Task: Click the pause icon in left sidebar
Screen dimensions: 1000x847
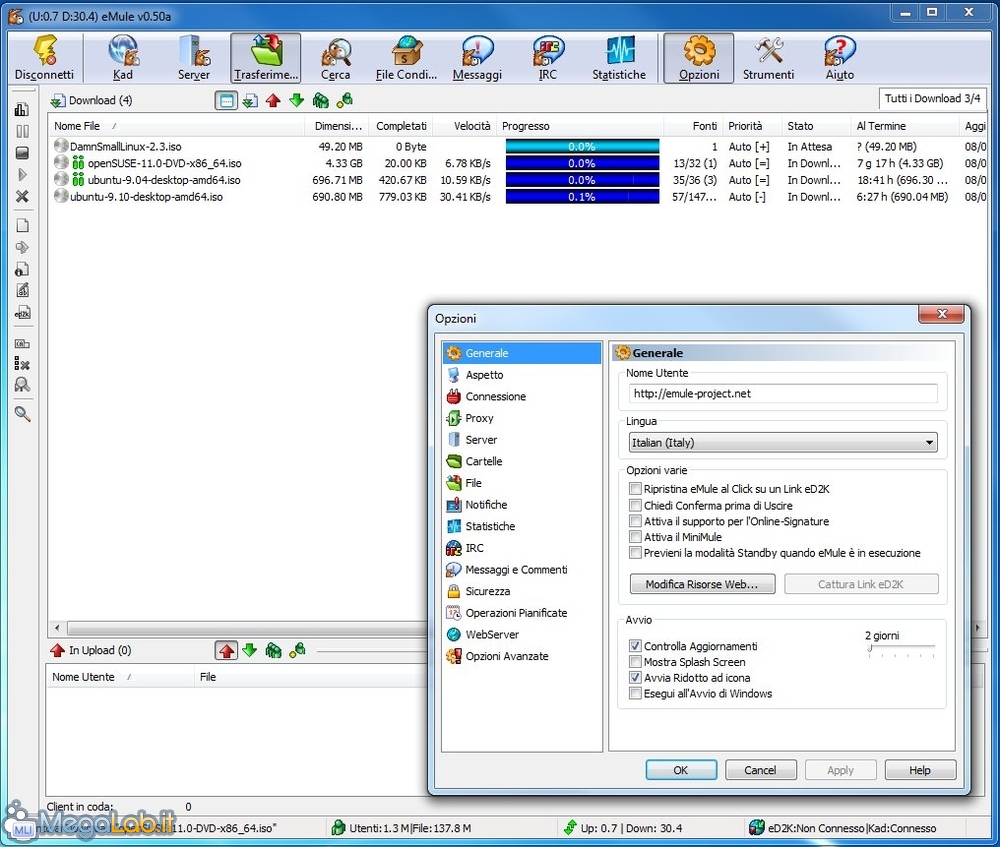Action: click(22, 131)
